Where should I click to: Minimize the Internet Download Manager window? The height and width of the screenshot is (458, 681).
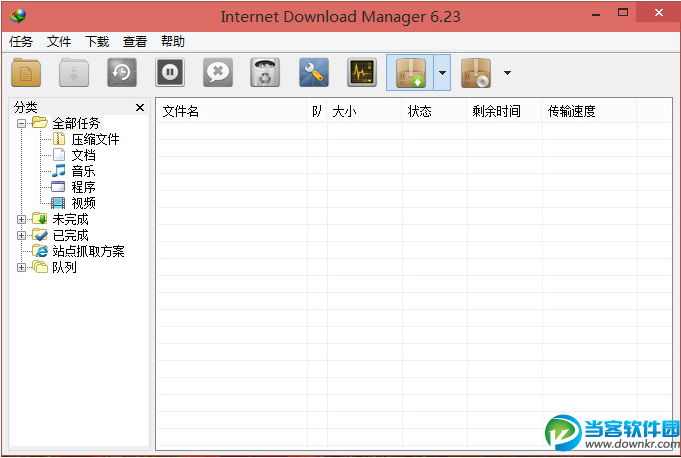596,13
